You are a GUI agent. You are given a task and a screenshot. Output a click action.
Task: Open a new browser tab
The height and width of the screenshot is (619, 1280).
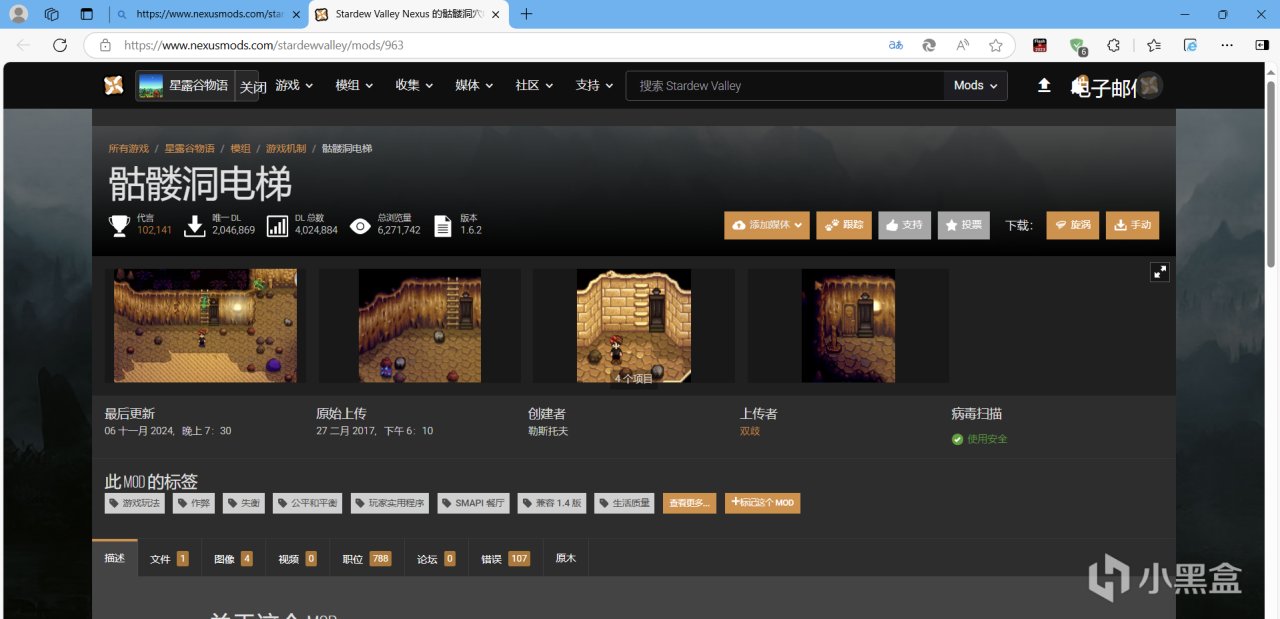tap(526, 14)
